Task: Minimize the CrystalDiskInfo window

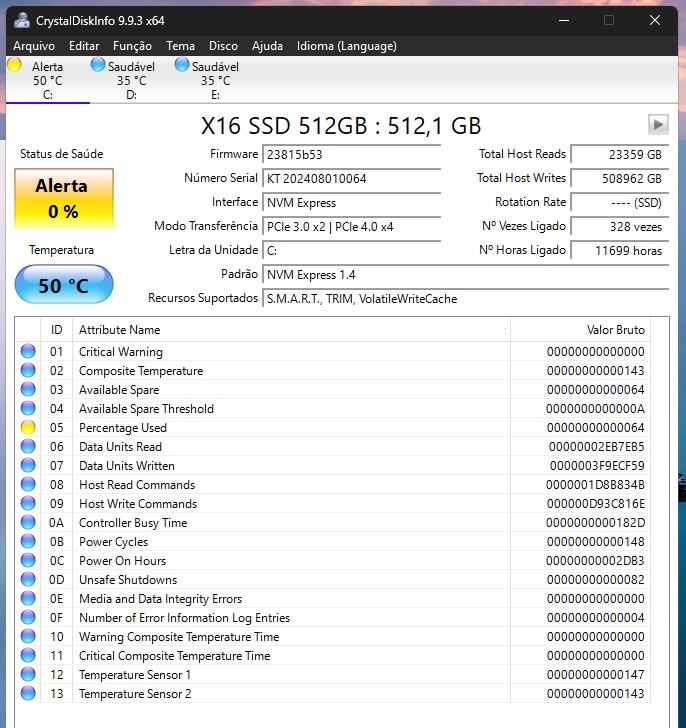Action: (x=564, y=20)
